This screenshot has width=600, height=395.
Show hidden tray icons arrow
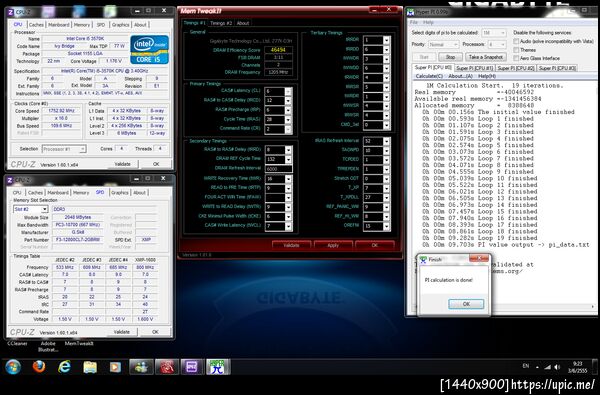537,367
